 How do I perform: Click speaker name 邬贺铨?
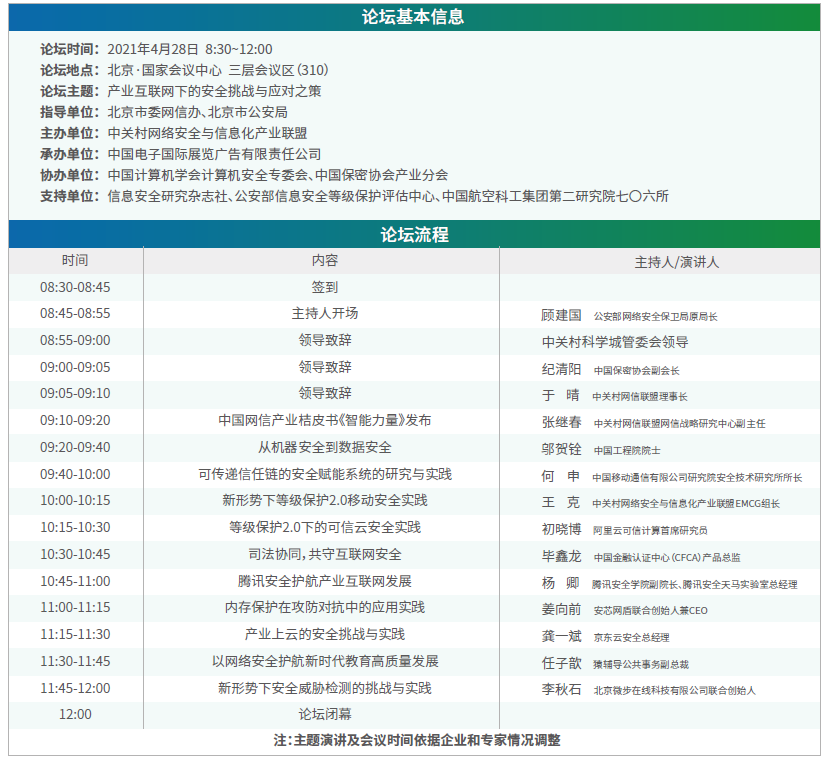click(x=561, y=449)
